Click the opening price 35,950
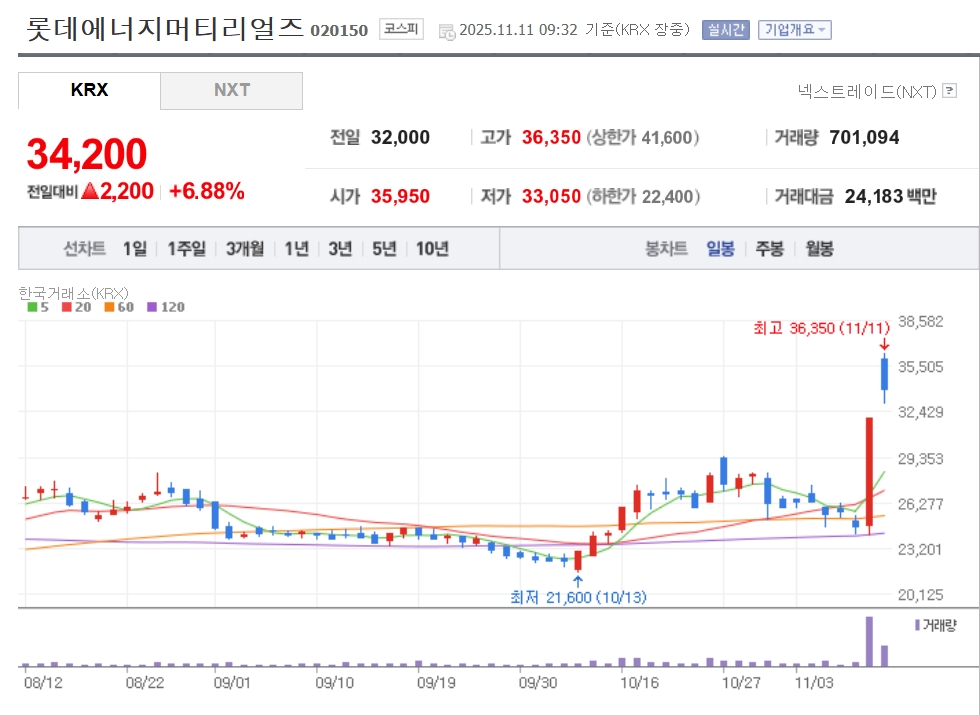This screenshot has height=715, width=980. pyautogui.click(x=401, y=196)
